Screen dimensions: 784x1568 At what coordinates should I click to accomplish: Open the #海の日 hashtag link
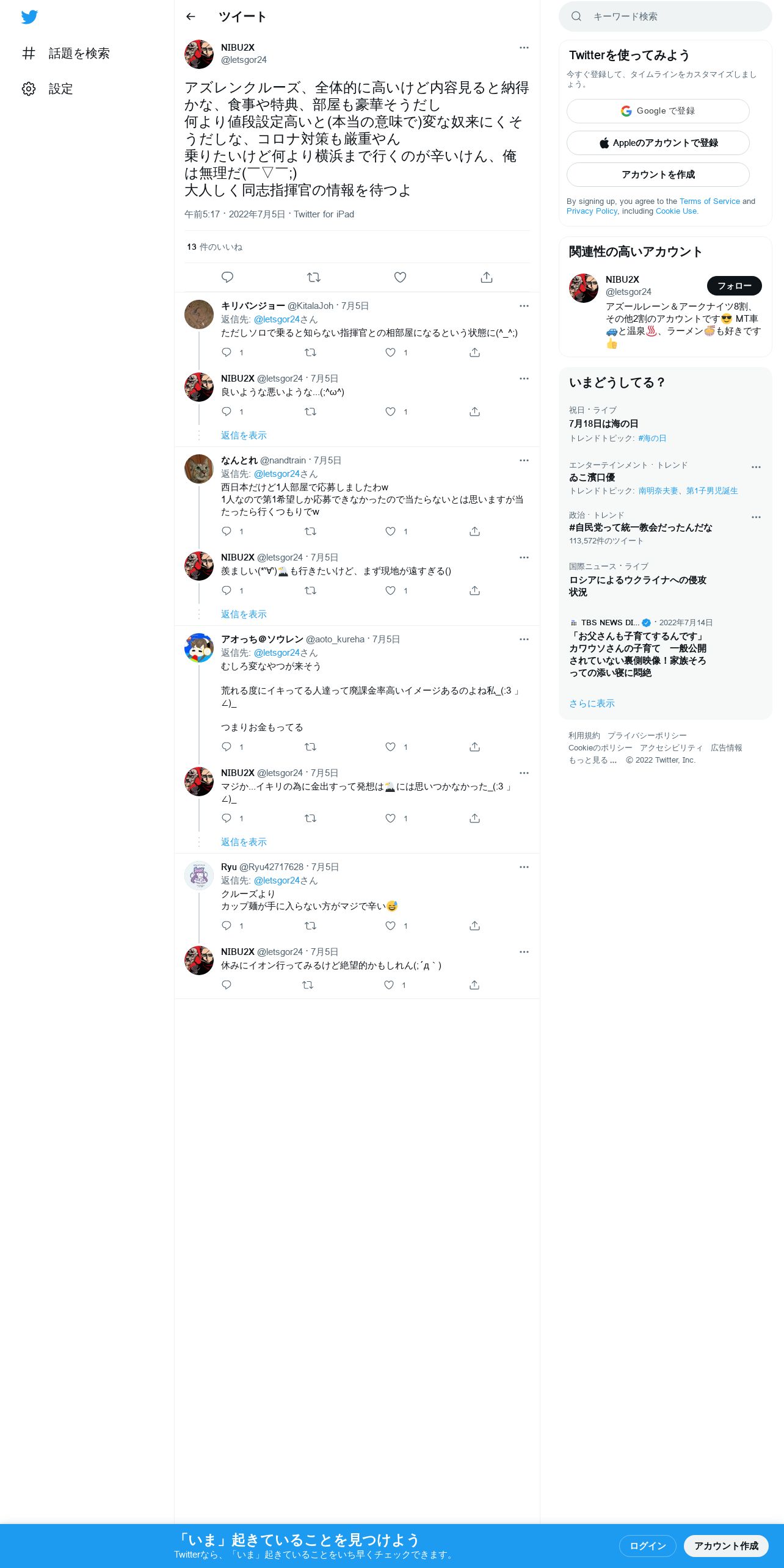tap(652, 438)
